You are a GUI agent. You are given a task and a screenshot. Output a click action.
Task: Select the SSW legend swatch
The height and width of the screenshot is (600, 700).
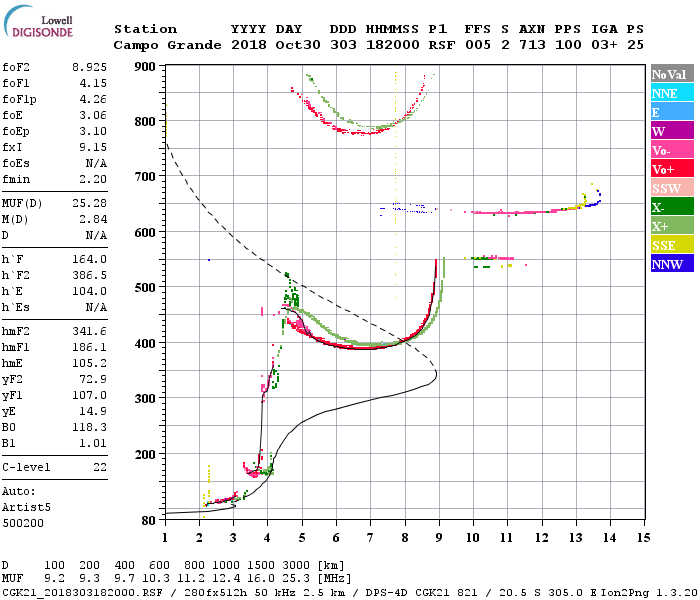click(672, 188)
